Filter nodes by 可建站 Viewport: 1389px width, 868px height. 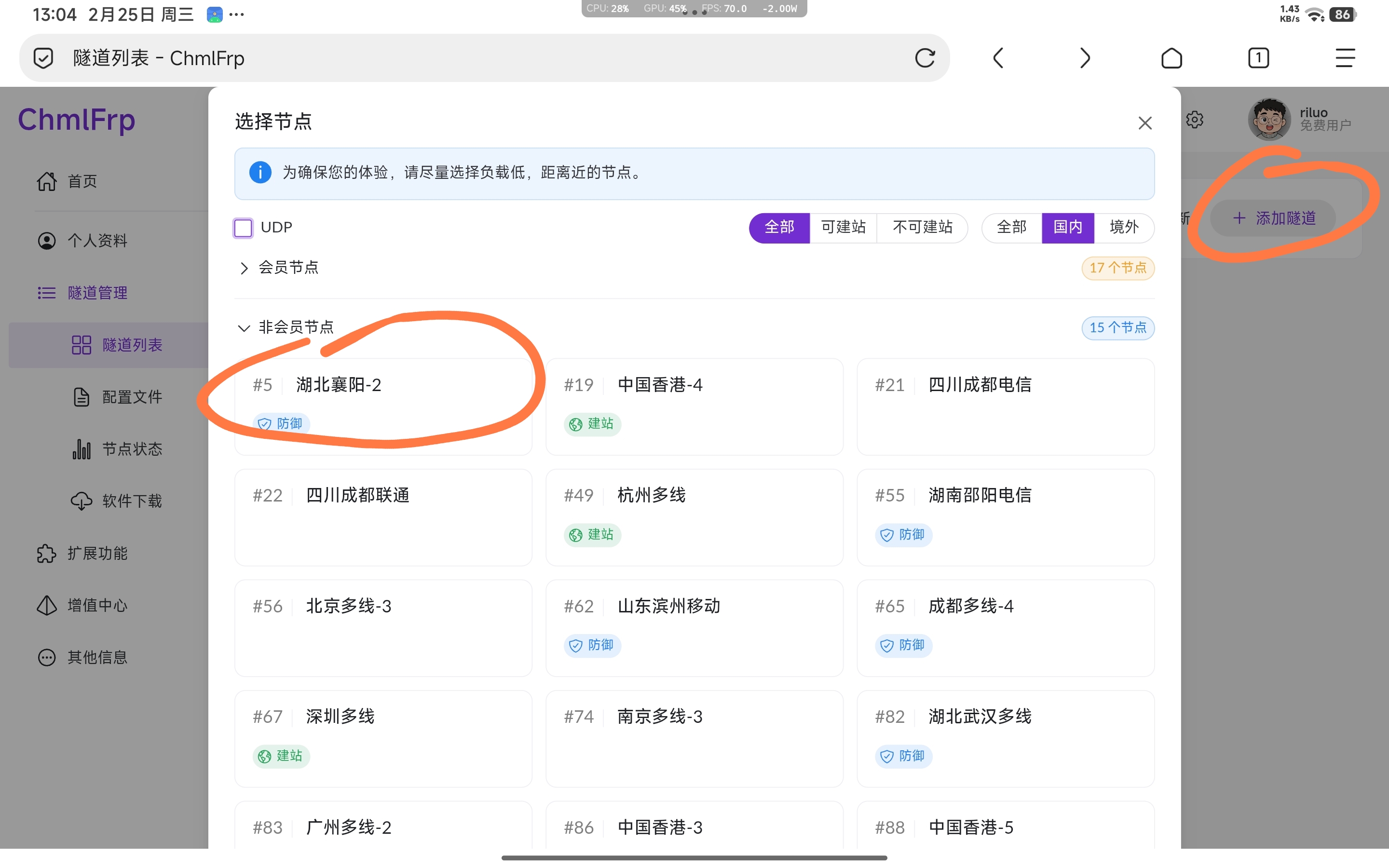843,227
